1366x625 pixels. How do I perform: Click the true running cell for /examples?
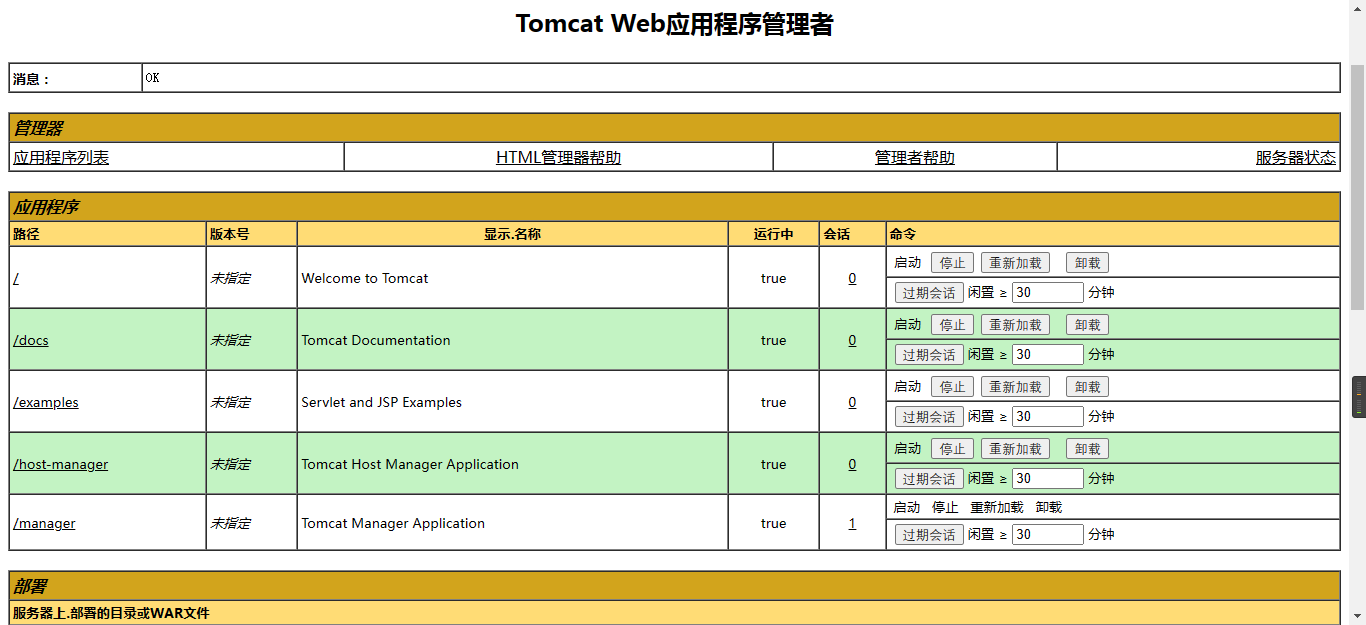point(773,403)
